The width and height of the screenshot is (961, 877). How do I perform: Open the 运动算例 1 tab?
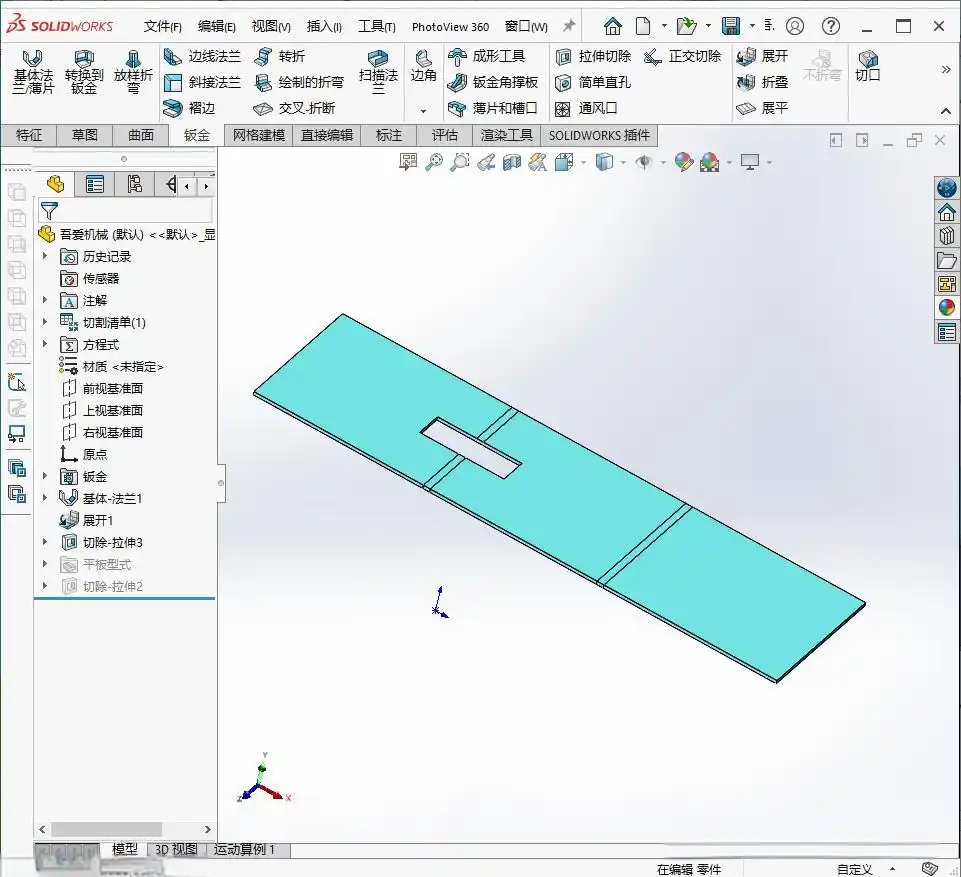[244, 849]
